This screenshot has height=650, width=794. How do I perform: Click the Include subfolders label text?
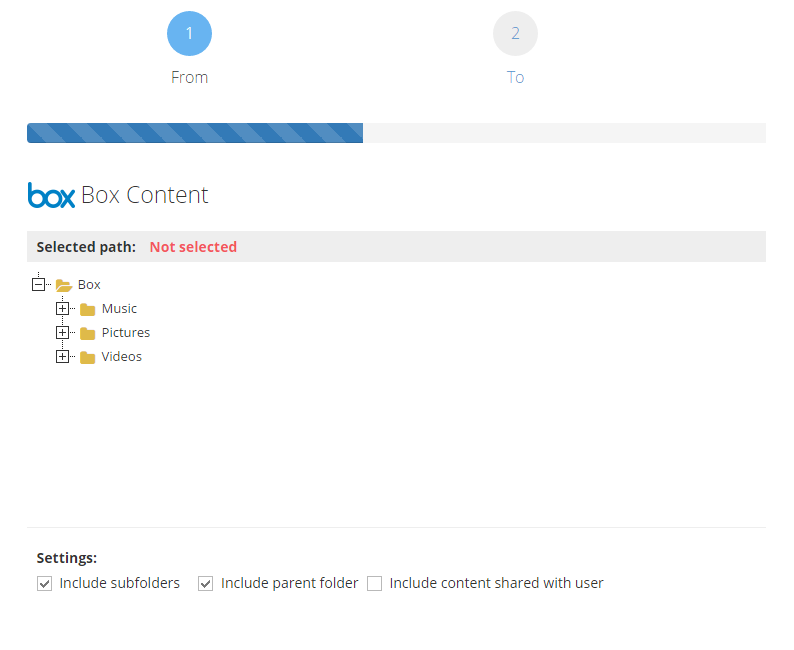[x=120, y=583]
